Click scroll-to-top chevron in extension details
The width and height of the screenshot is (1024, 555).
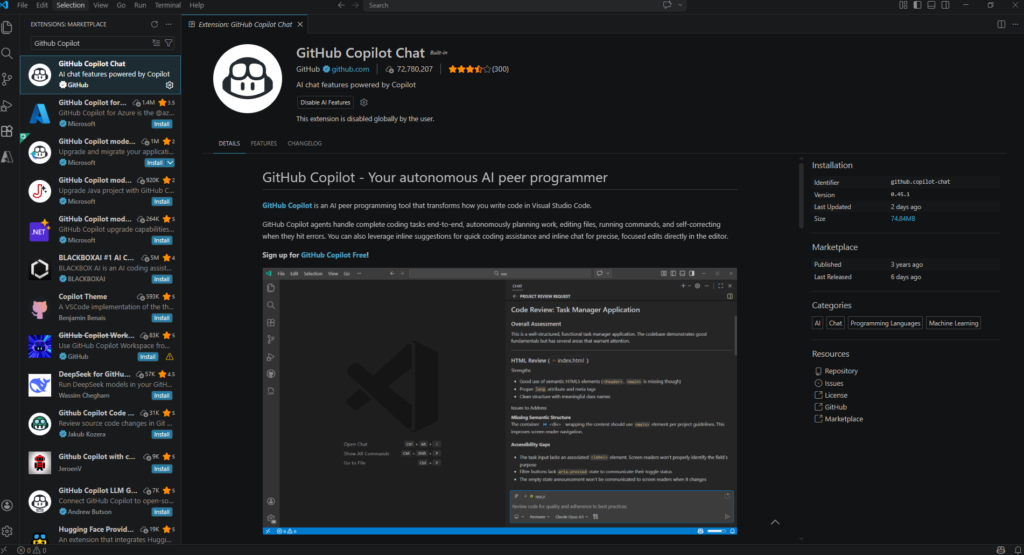click(775, 522)
